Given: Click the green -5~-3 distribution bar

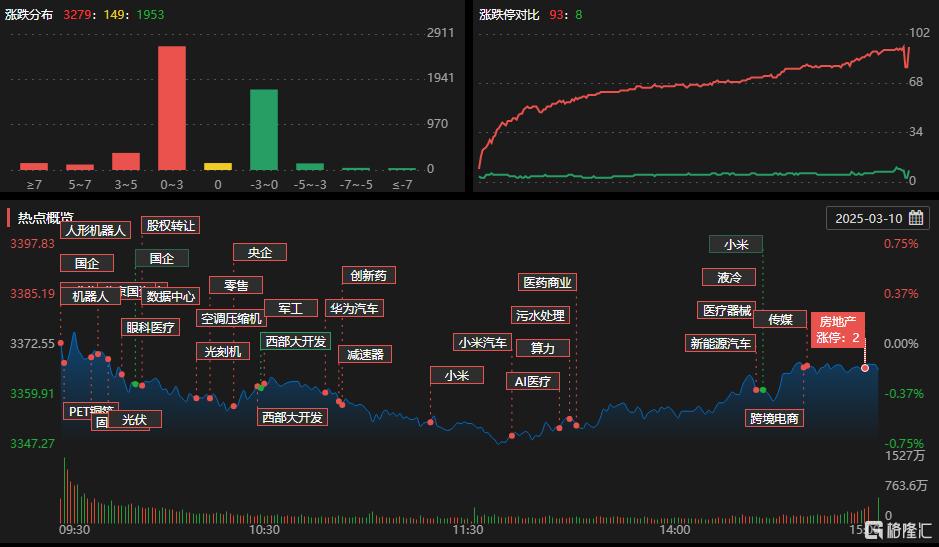Looking at the screenshot, I should point(310,167).
